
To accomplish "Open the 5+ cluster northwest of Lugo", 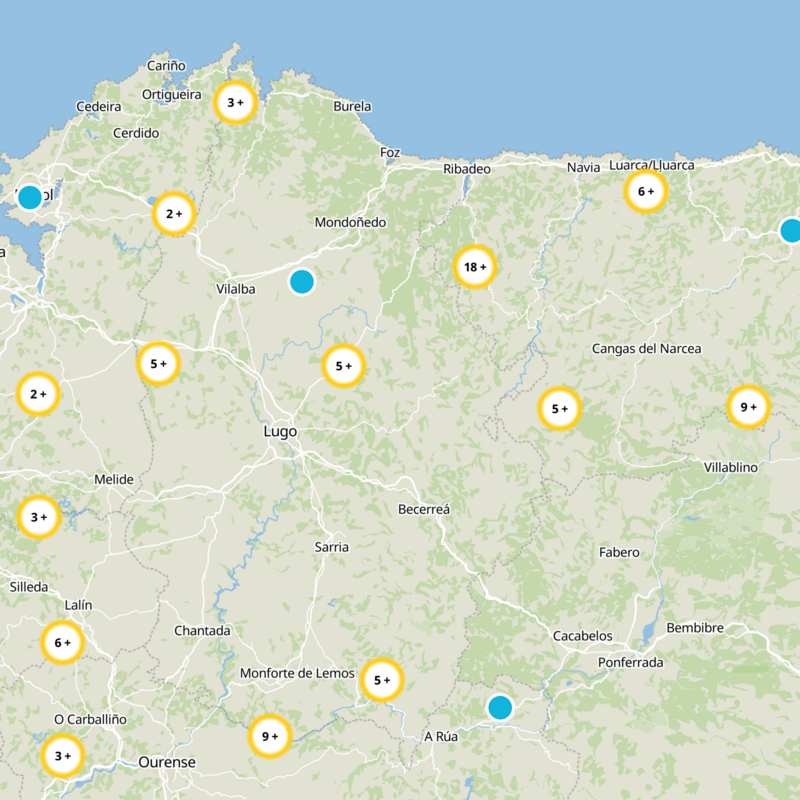I will tap(158, 364).
